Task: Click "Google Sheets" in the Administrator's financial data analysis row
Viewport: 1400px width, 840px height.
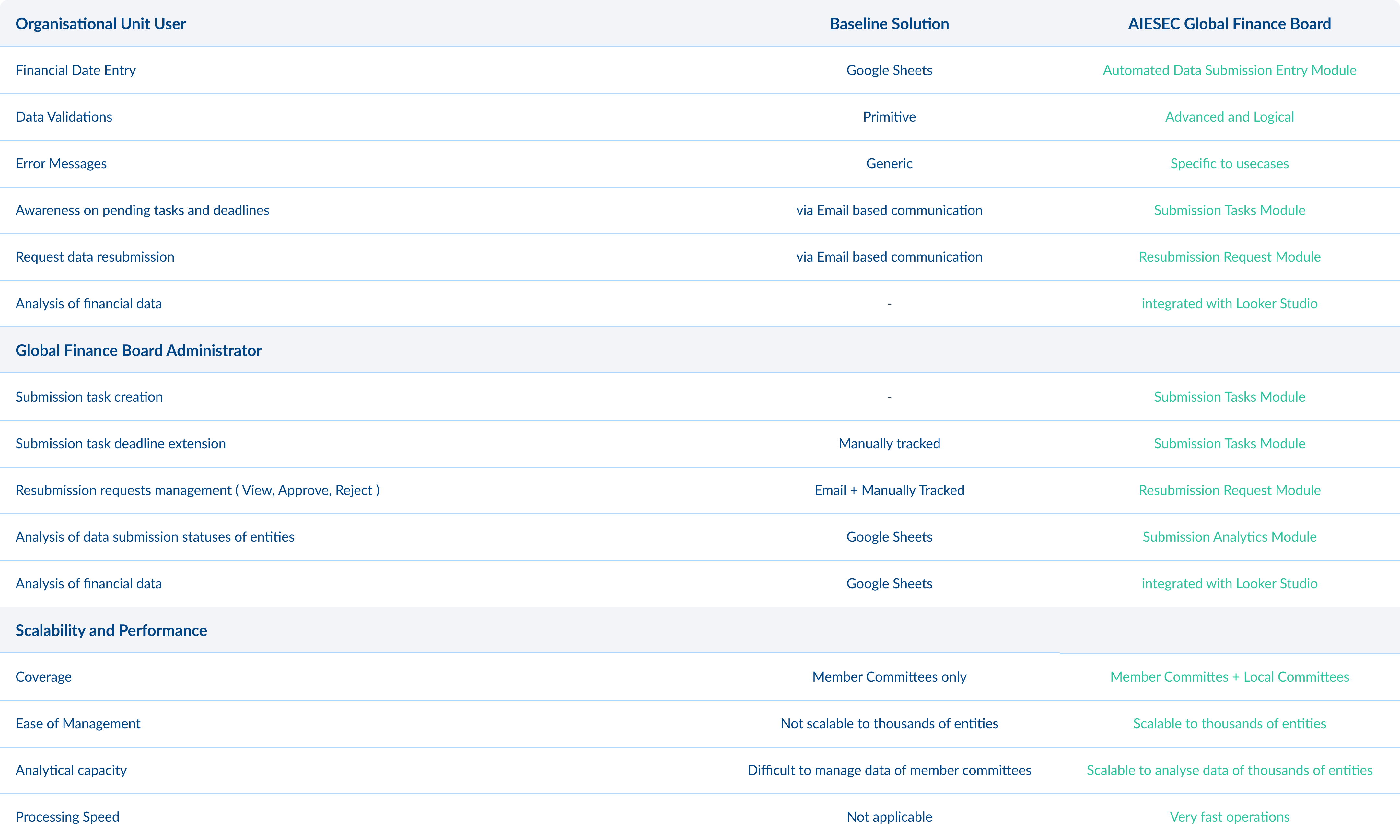Action: [x=889, y=584]
